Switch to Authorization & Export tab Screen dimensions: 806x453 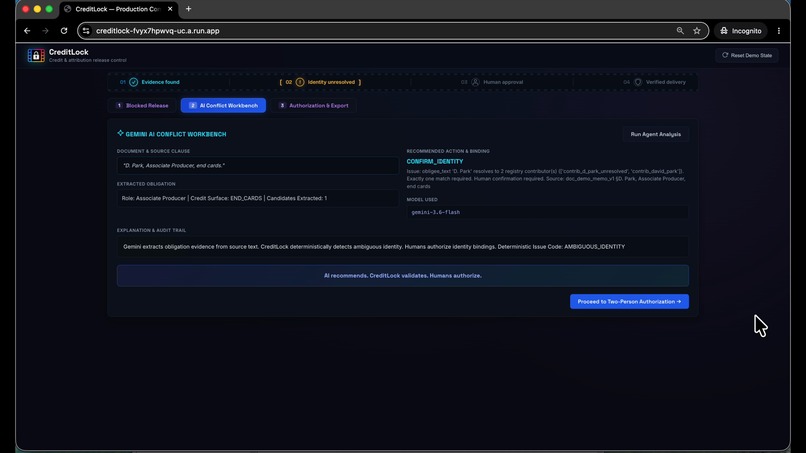[314, 105]
